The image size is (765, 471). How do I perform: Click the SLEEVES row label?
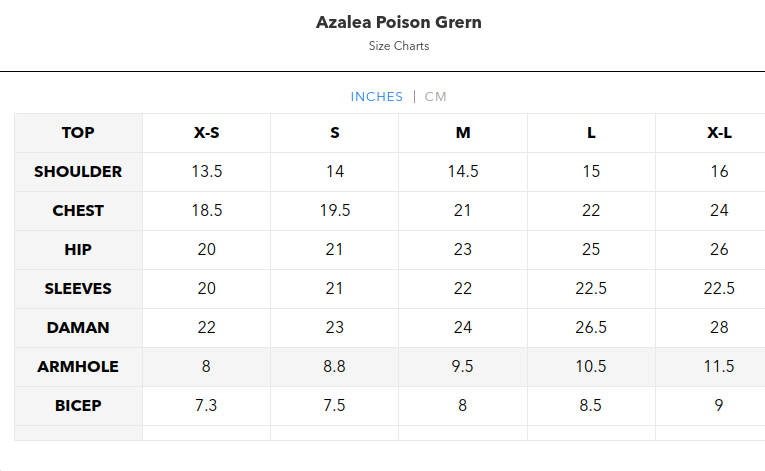[x=78, y=289]
